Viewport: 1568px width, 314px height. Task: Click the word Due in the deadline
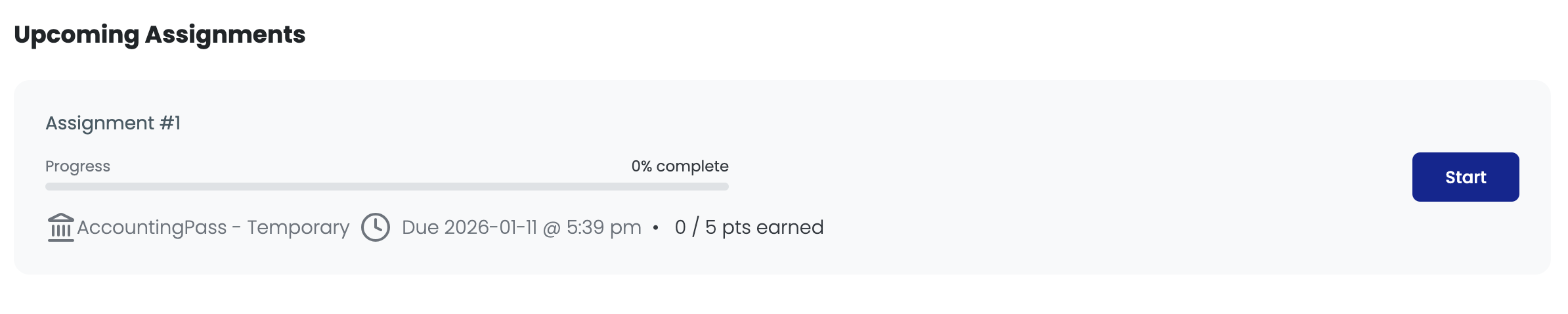click(x=420, y=227)
